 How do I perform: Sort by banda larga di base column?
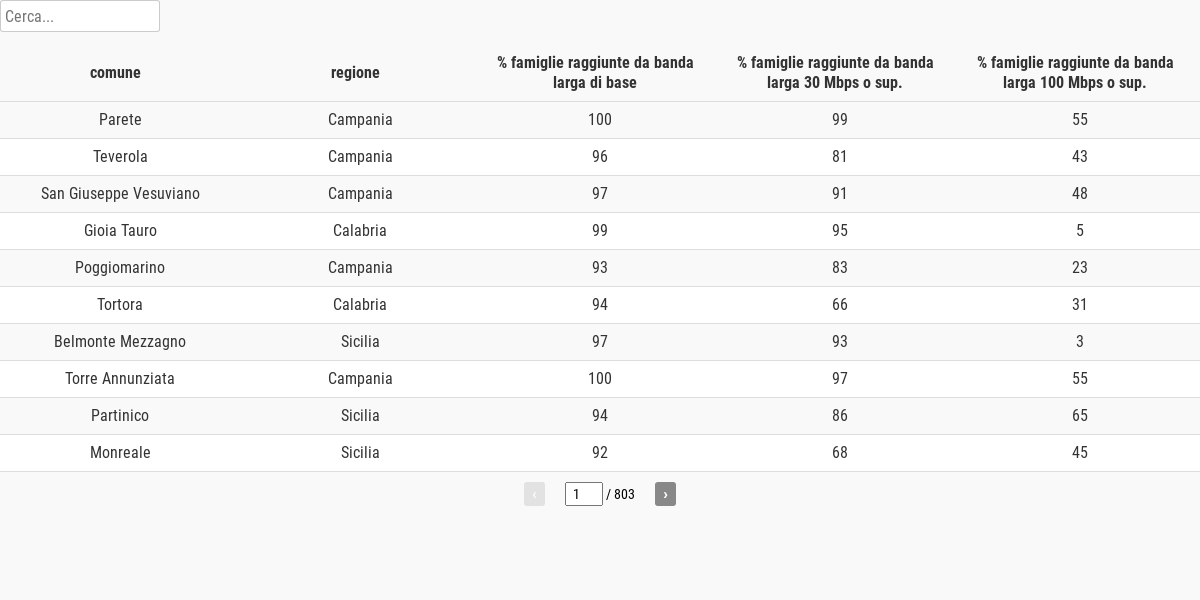[x=595, y=72]
